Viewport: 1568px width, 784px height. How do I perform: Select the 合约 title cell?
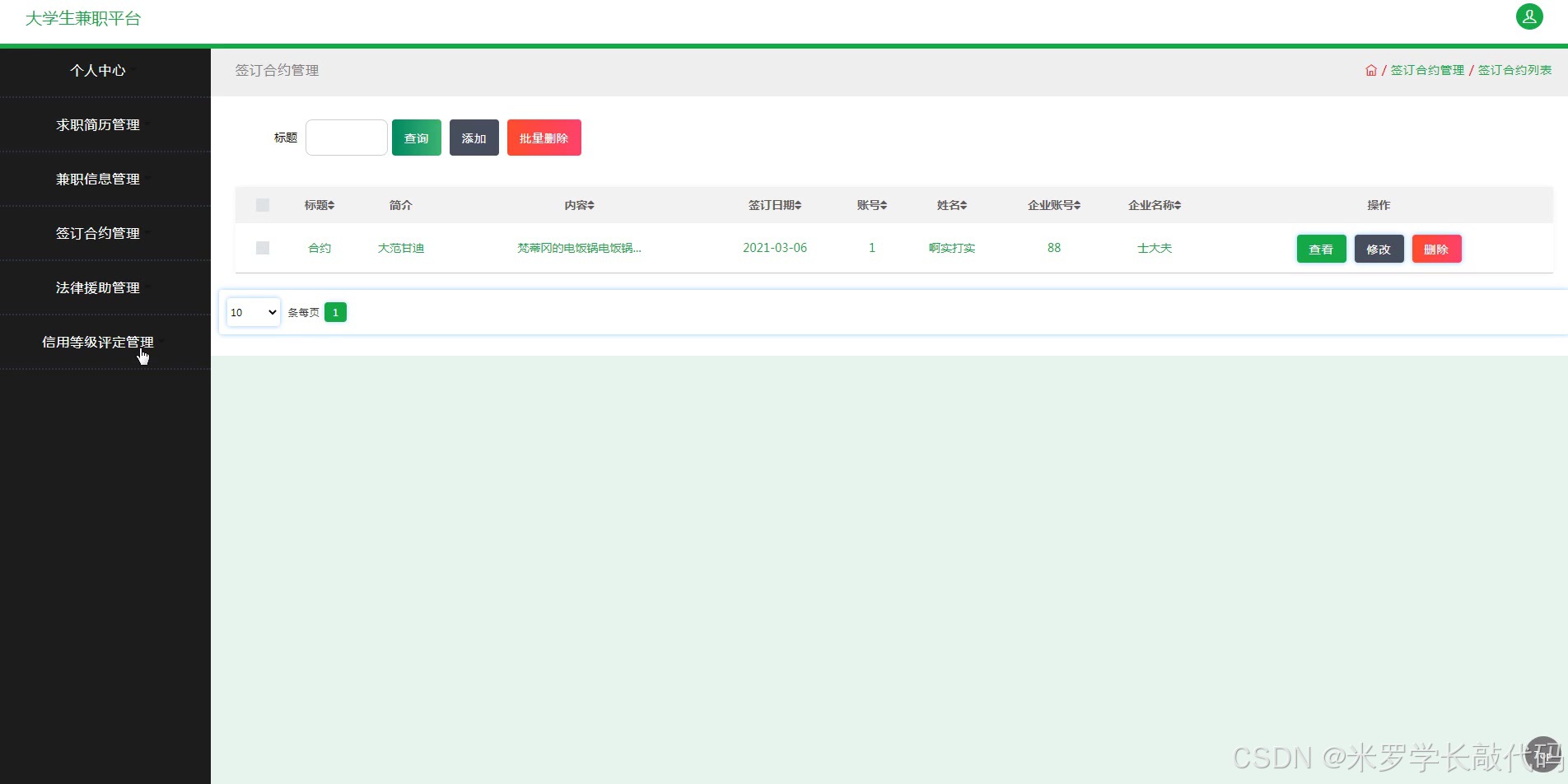(320, 248)
